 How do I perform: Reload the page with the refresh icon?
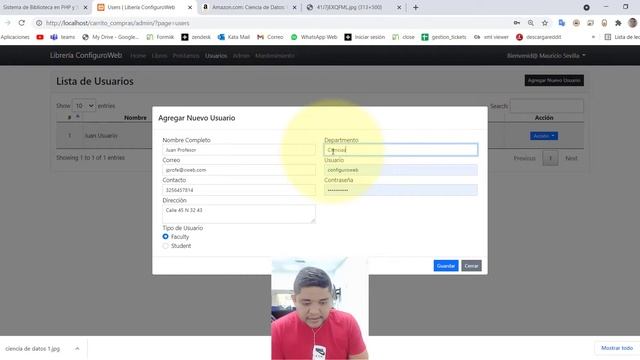(x=22, y=23)
